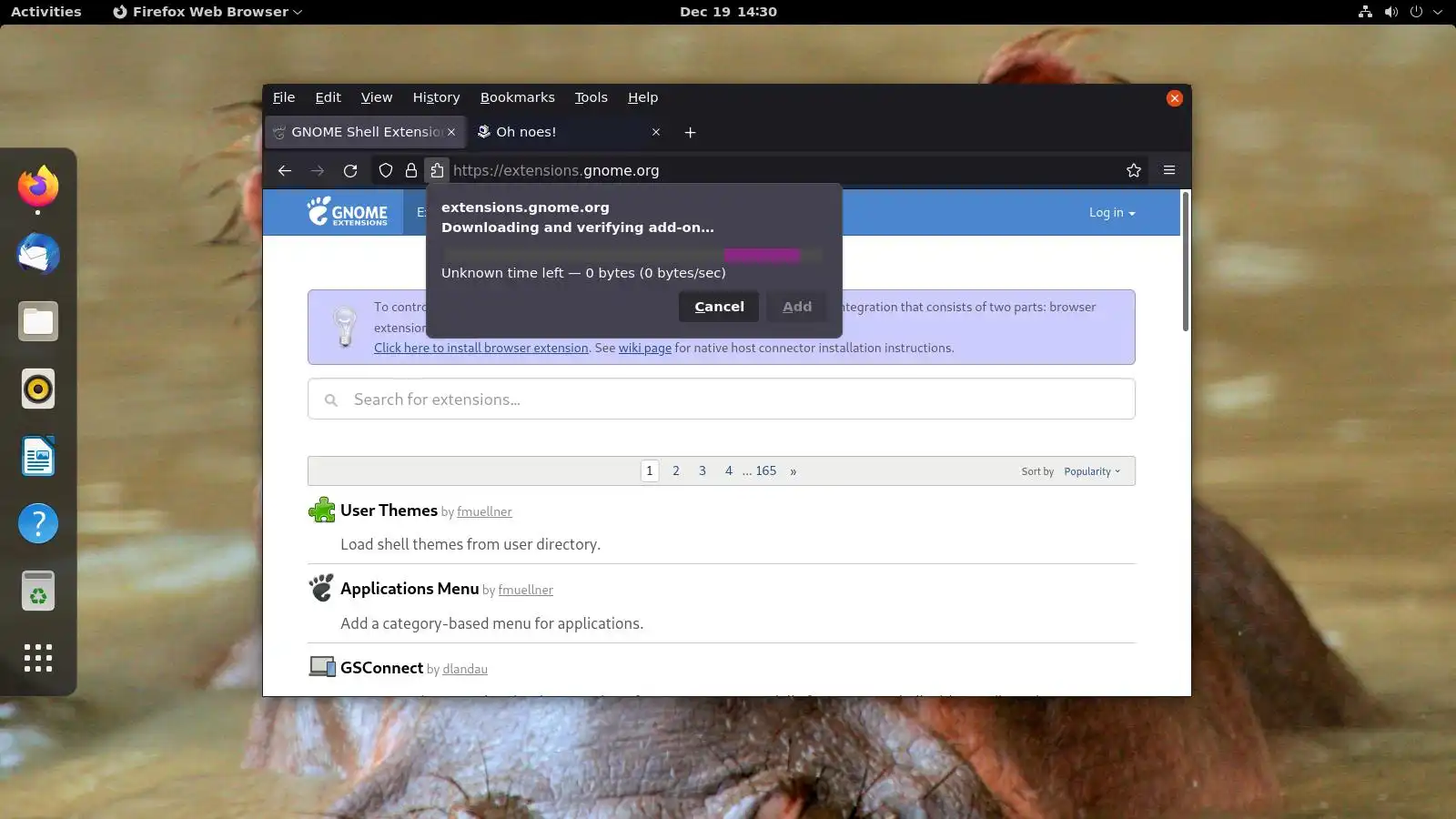1456x819 pixels.
Task: Click the Applications Menu footprint icon
Action: point(321,589)
